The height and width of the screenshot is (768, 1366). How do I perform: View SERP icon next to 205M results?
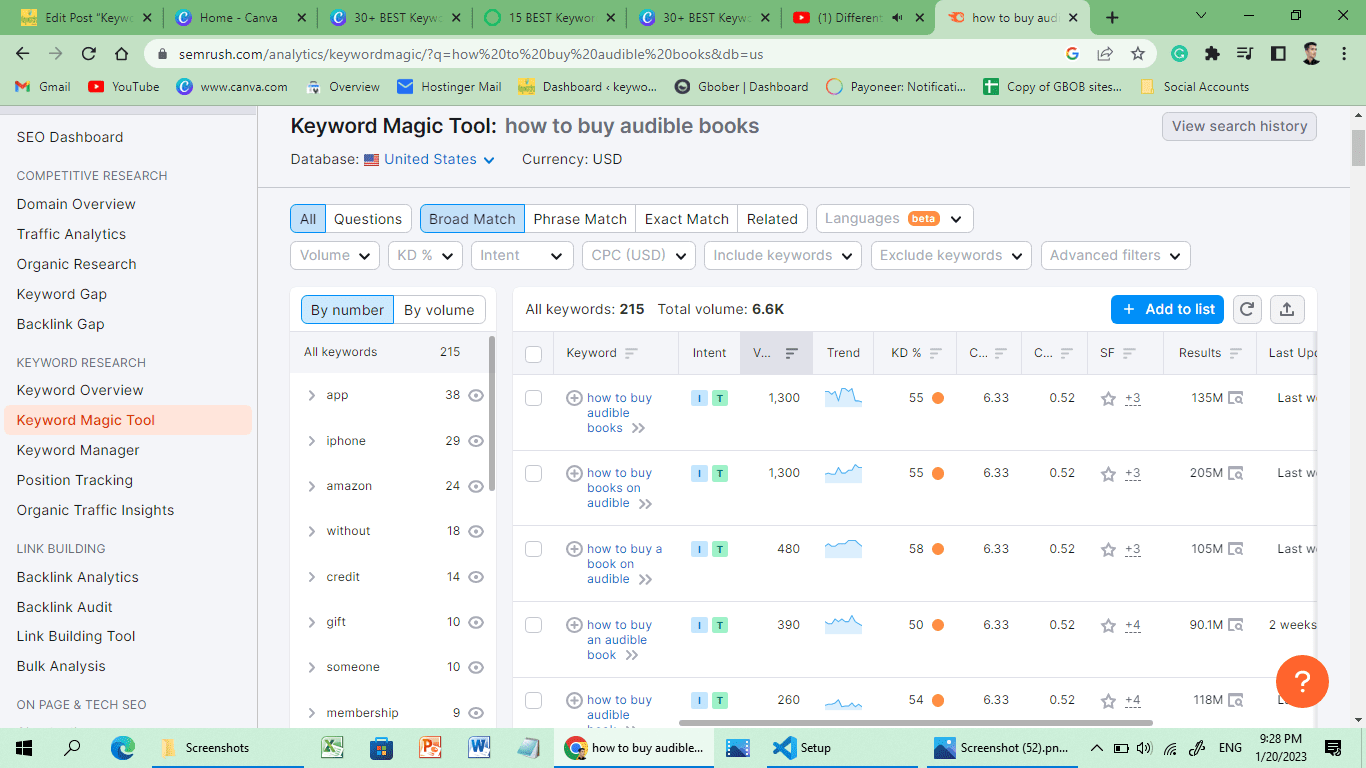[1236, 473]
